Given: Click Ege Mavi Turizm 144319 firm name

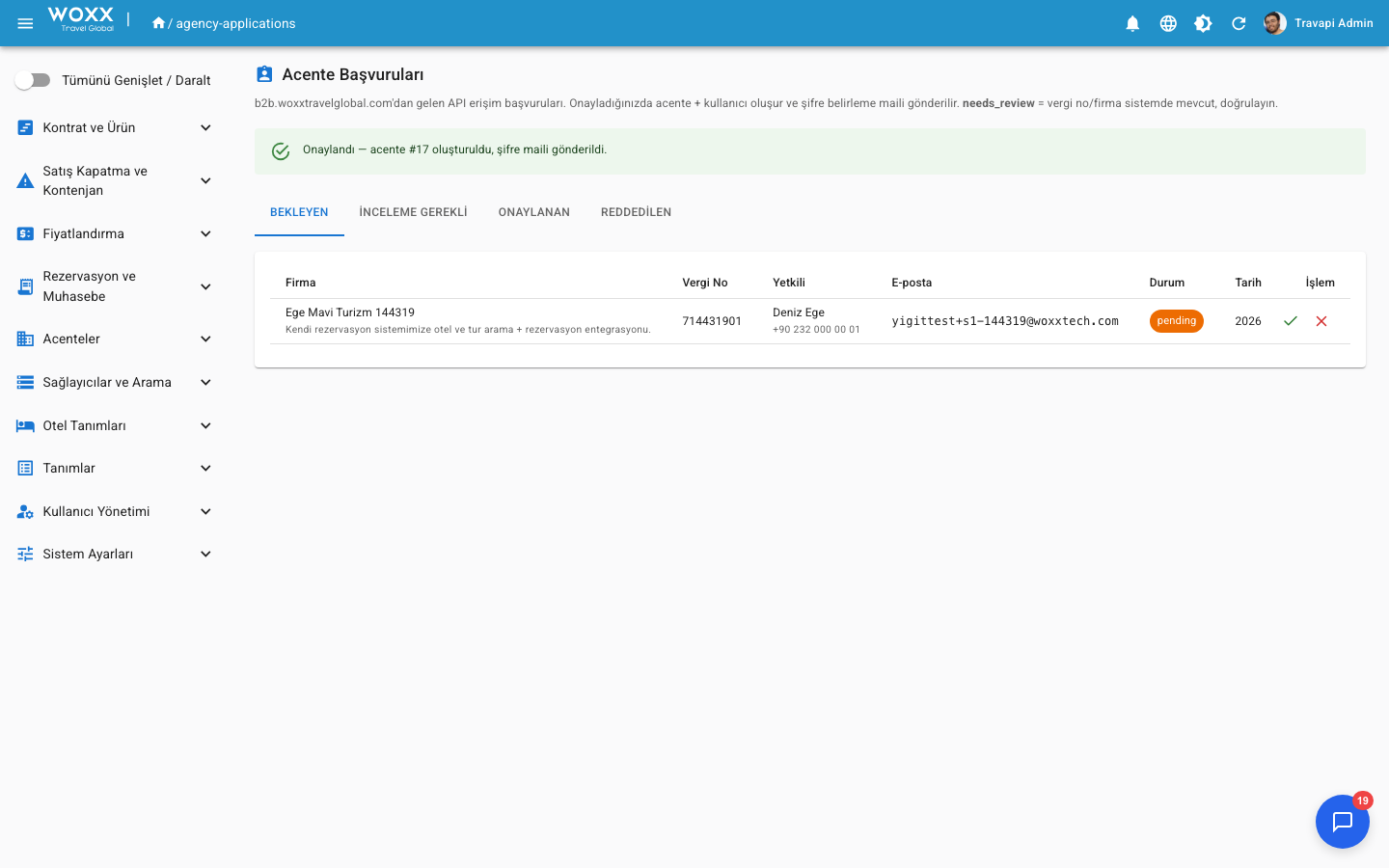Looking at the screenshot, I should coord(350,312).
